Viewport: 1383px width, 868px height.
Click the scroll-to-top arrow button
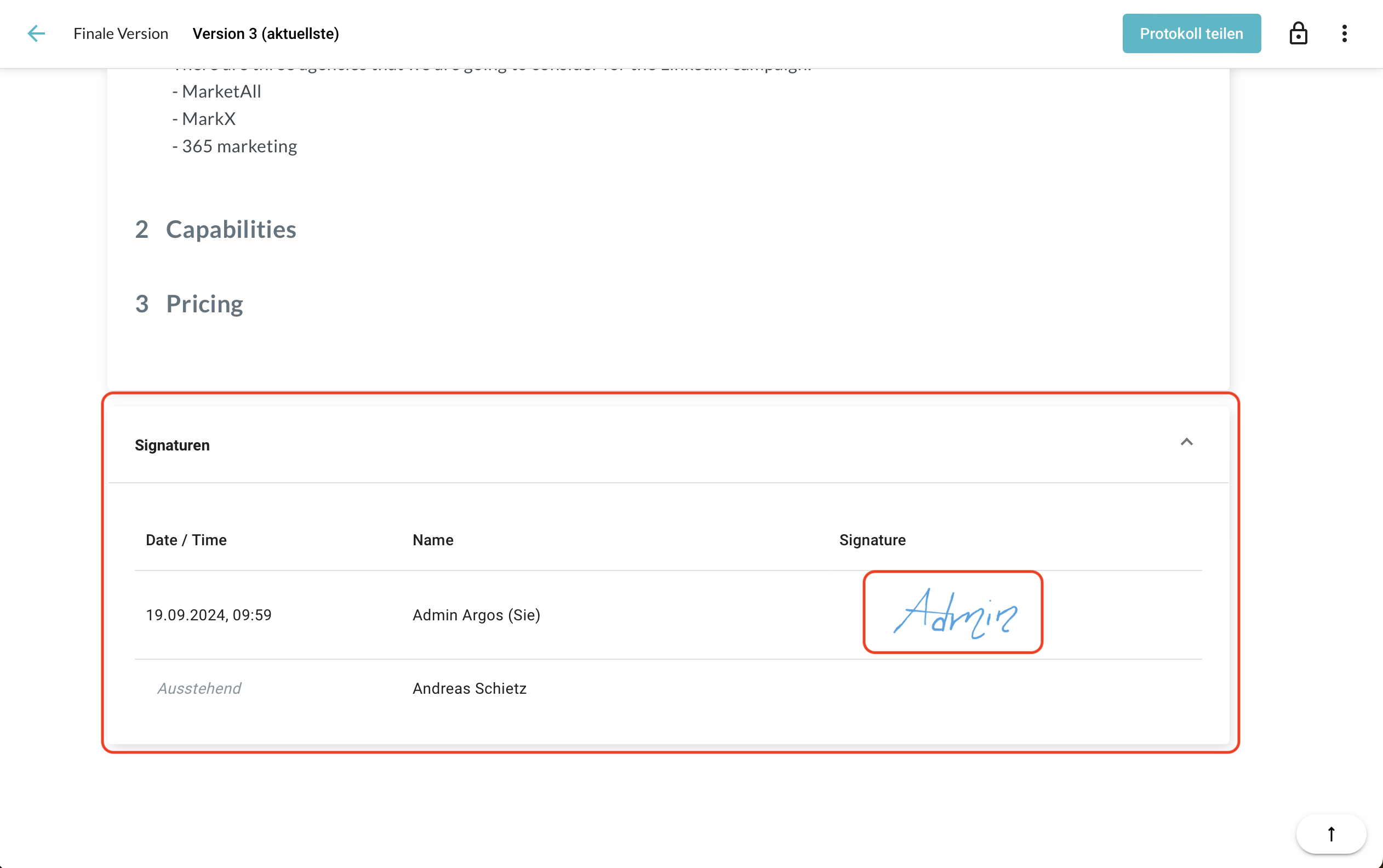[x=1331, y=833]
